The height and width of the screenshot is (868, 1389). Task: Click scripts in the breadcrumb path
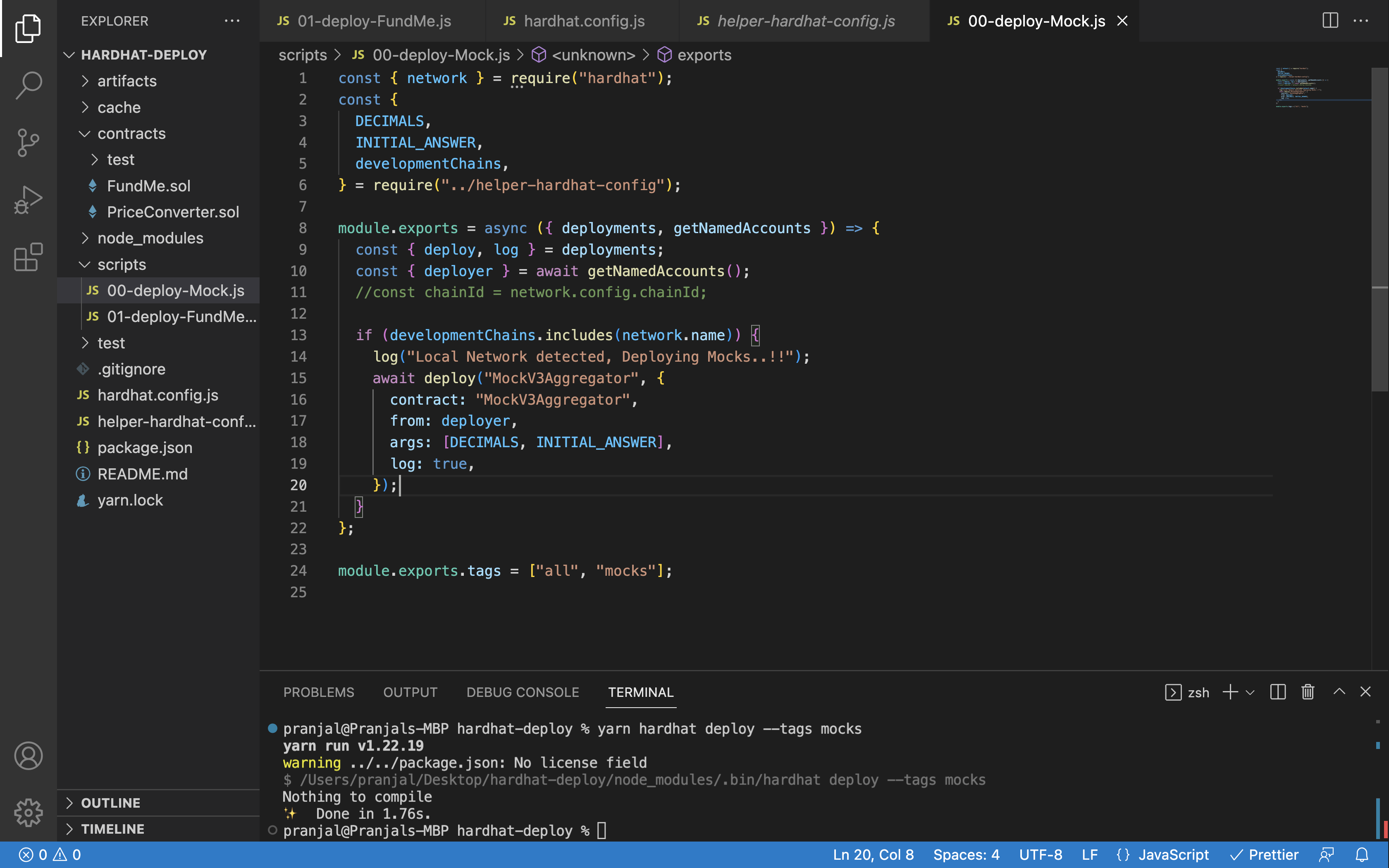303,55
